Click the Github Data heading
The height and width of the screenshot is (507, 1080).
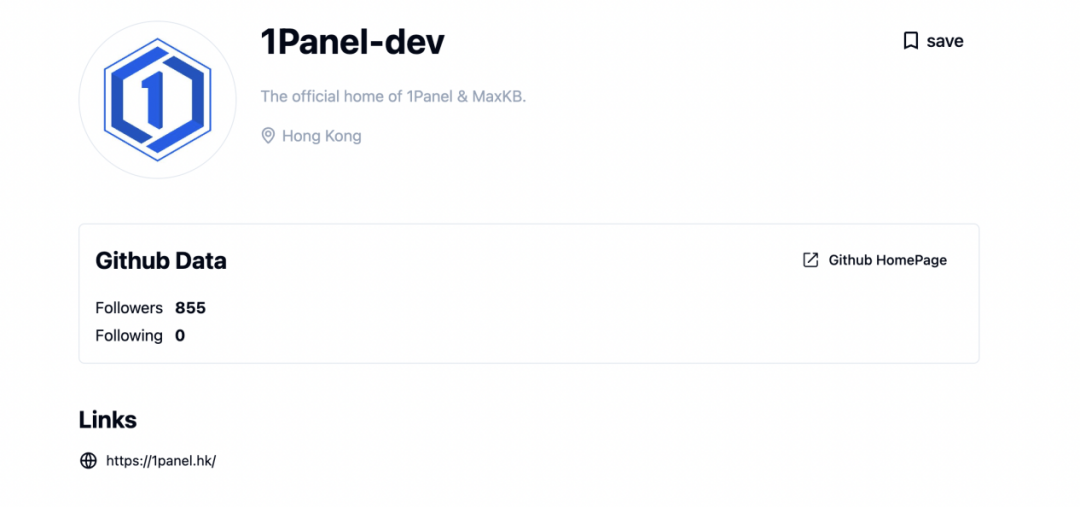click(161, 261)
